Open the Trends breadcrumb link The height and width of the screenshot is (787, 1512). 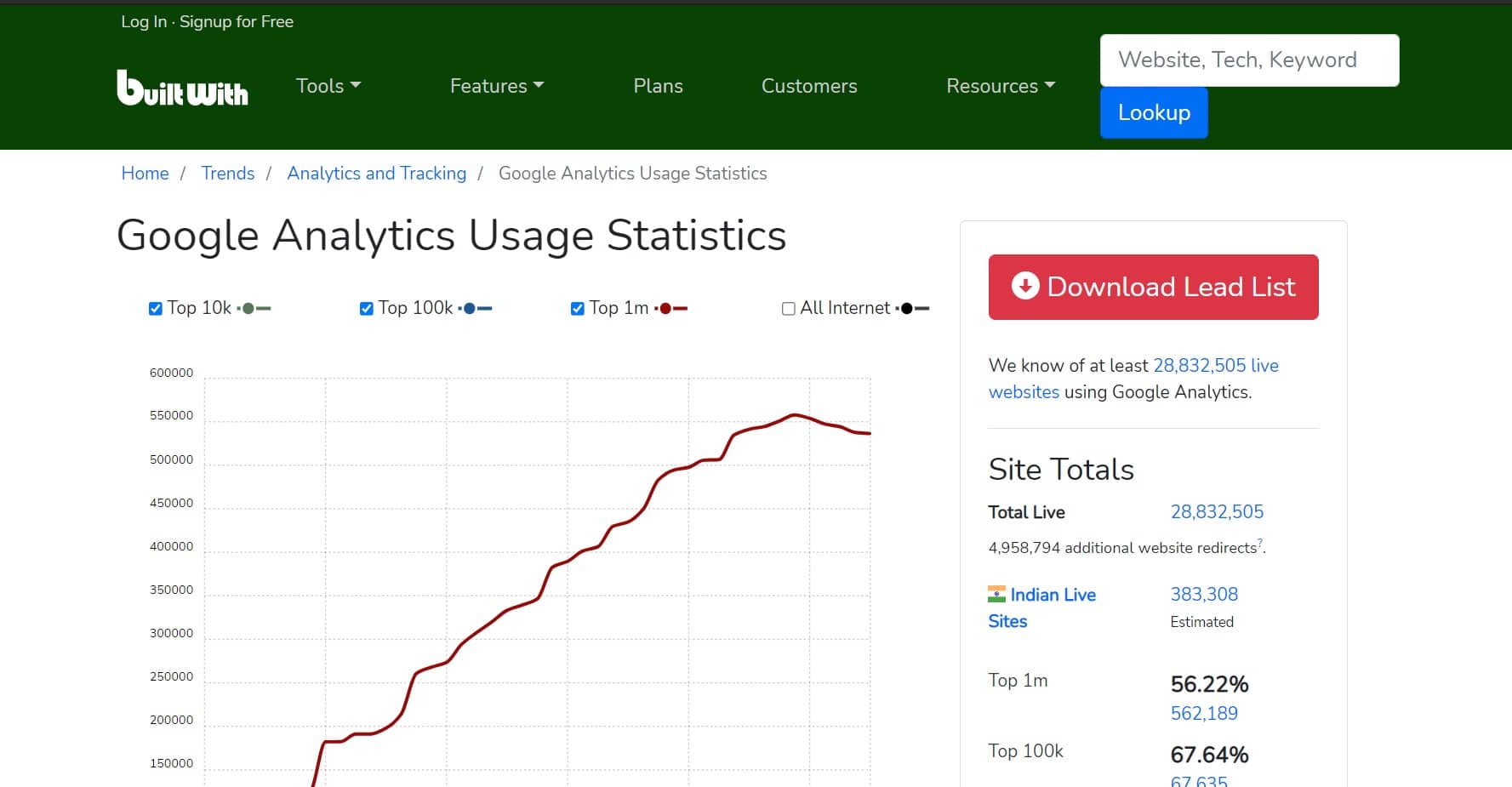click(x=227, y=174)
